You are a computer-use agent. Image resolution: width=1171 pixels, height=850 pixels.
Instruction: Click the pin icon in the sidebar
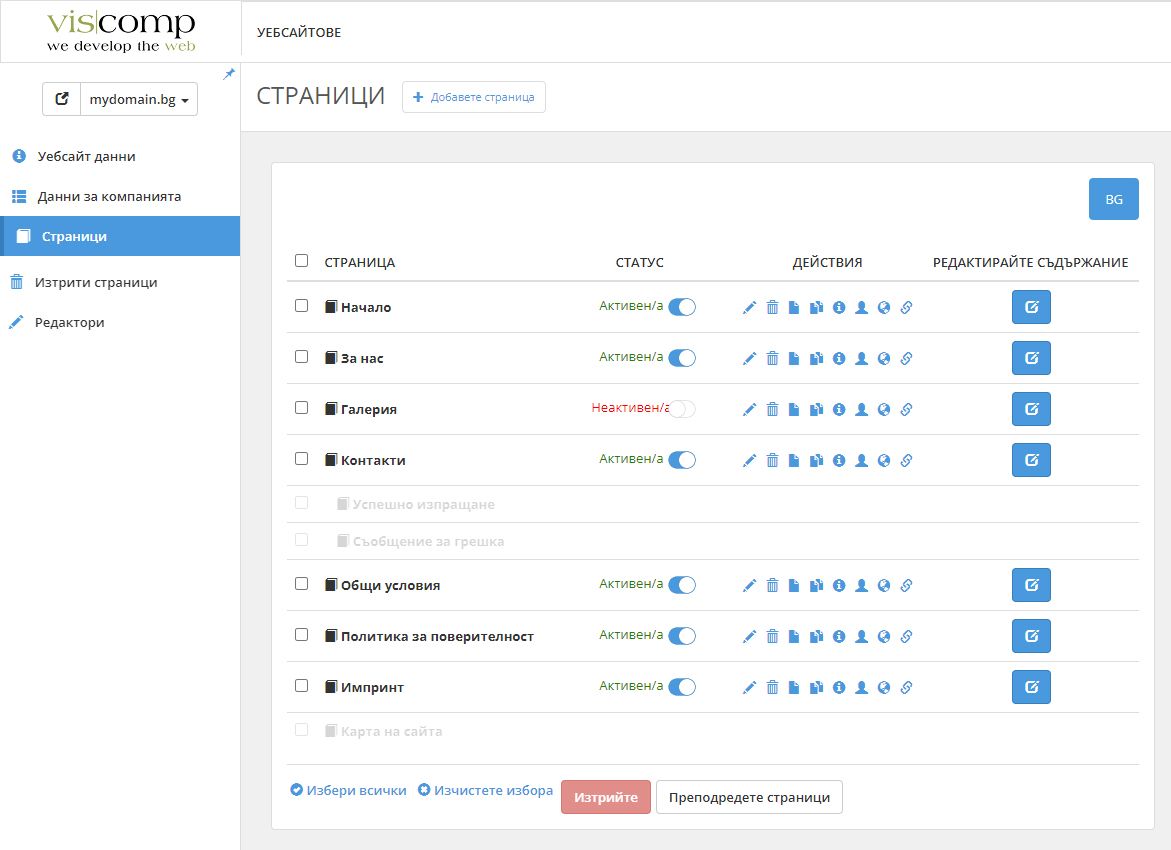point(229,75)
